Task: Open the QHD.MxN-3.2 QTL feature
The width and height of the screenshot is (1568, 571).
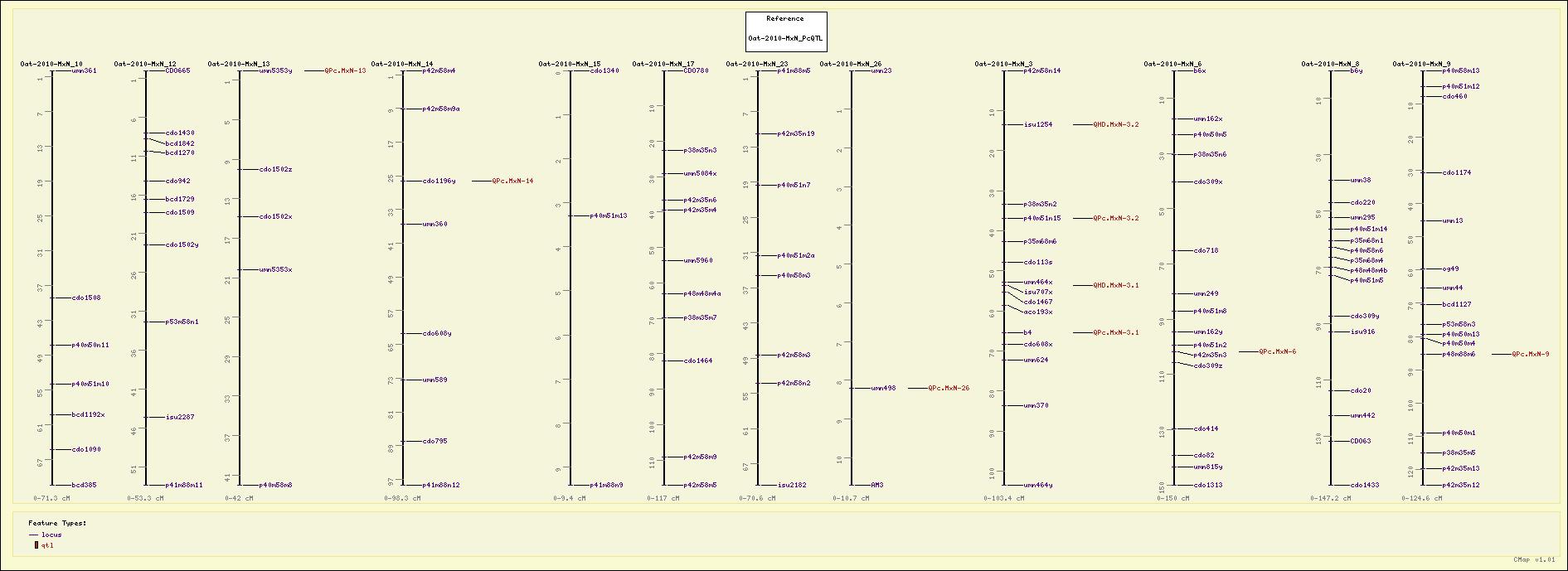Action: 1115,125
